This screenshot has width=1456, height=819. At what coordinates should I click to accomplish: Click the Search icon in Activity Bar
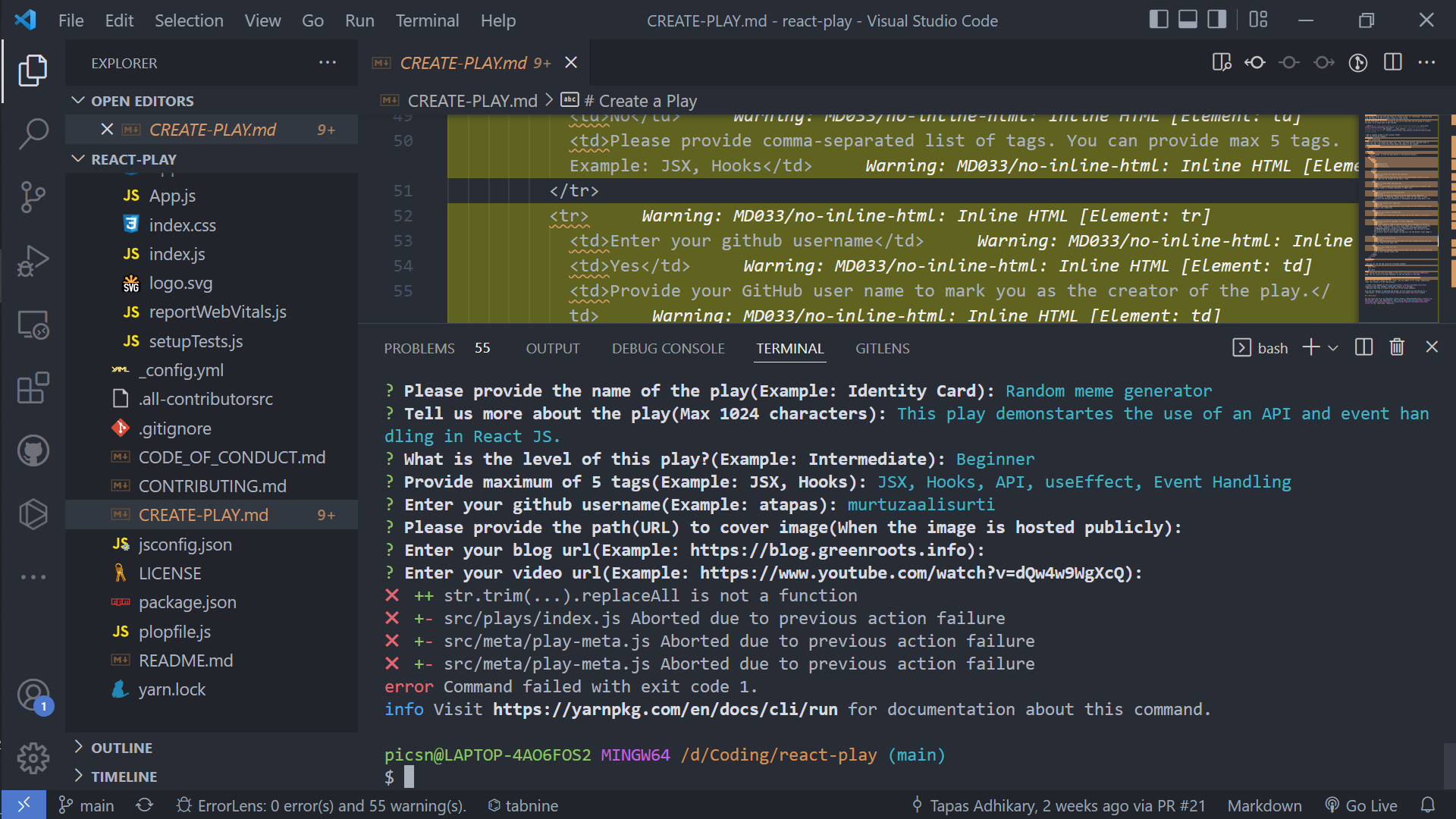33,133
